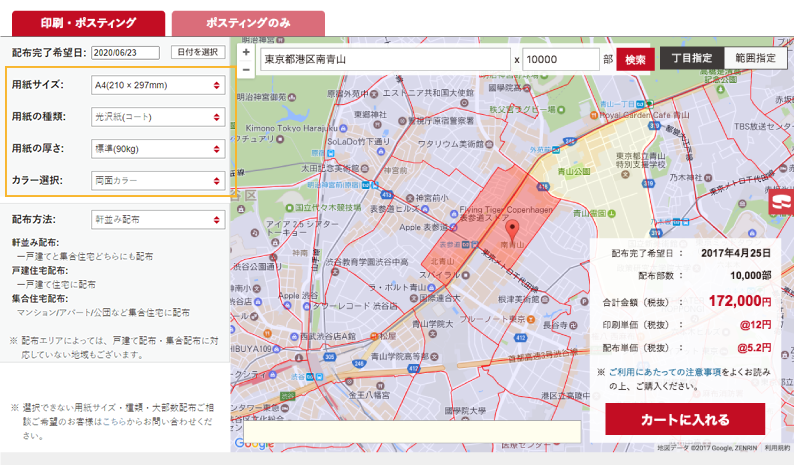Click the Flying Tiger Copenhagen map marker

pos(452,209)
